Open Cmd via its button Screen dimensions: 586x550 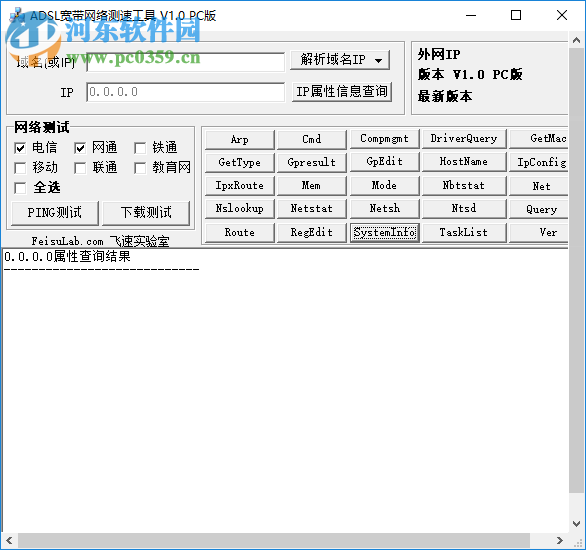(x=312, y=139)
